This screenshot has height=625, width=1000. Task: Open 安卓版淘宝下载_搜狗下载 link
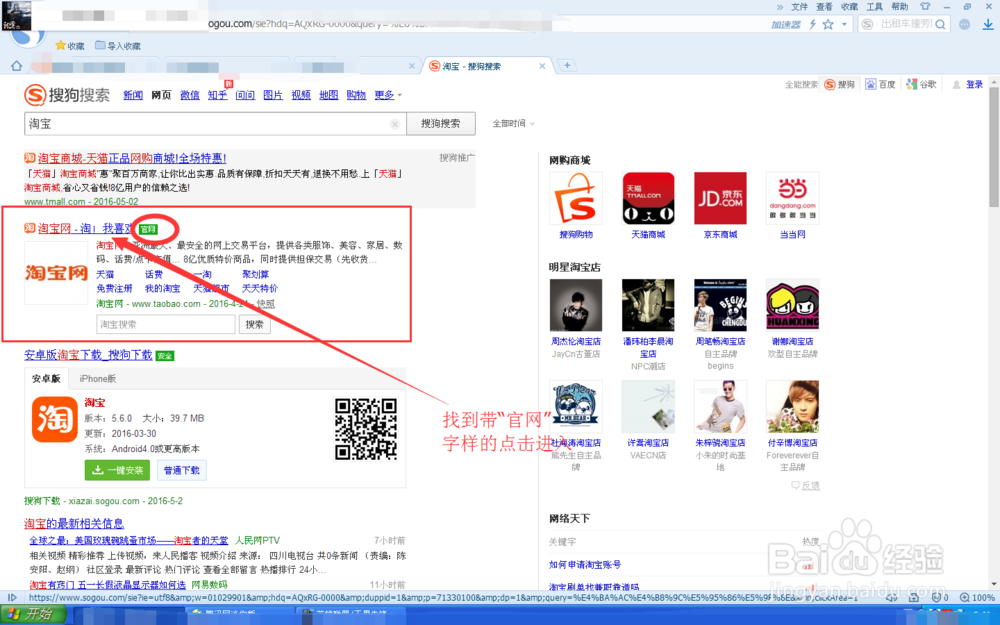coord(89,355)
